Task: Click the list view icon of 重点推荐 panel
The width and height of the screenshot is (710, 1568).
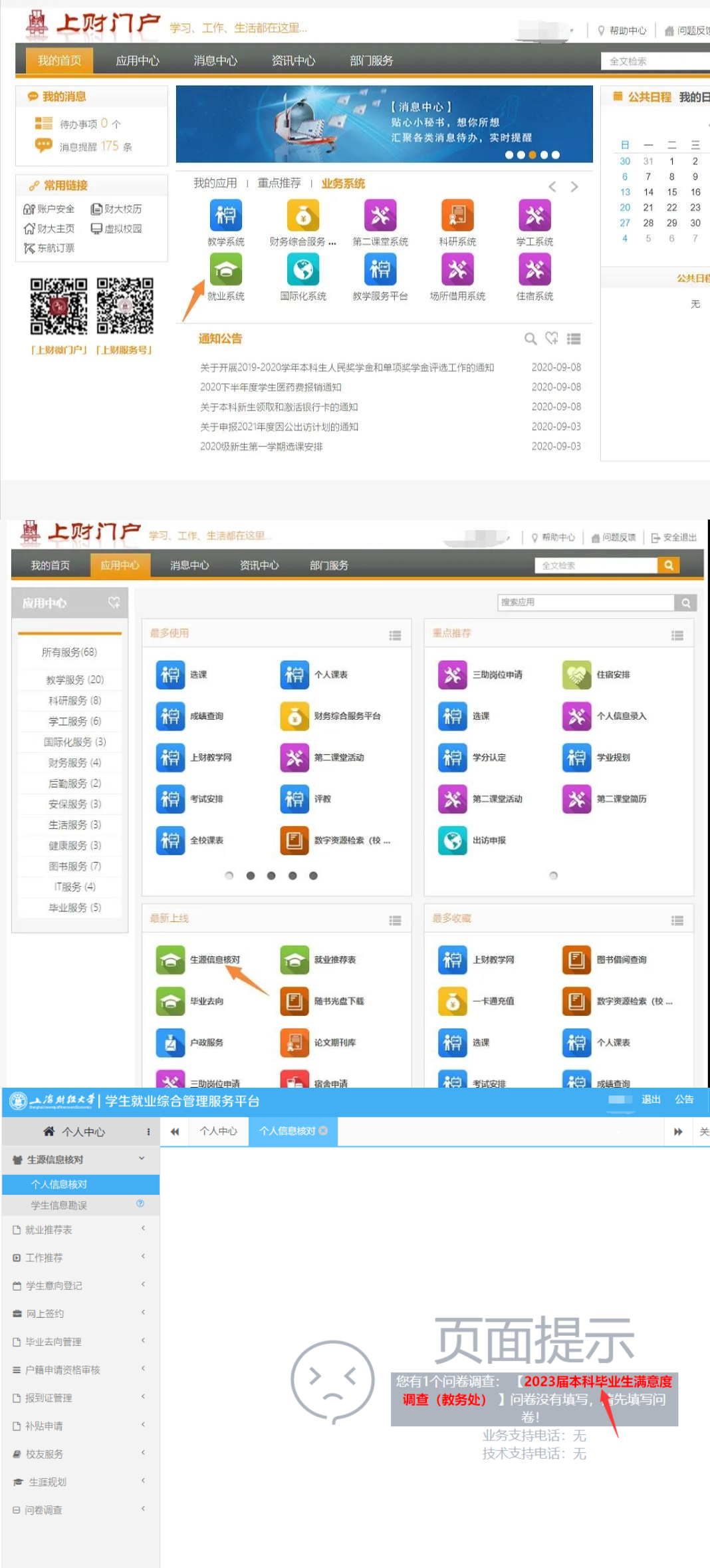Action: tap(677, 635)
